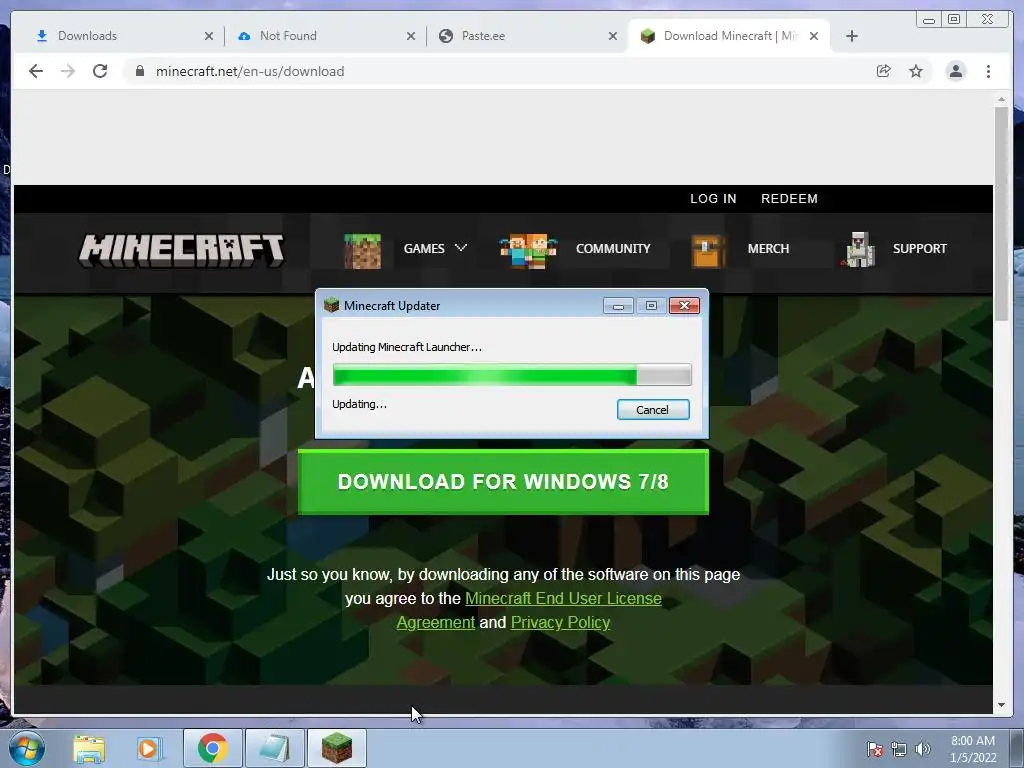1024x768 pixels.
Task: Close the Downloads tab
Action: [x=209, y=36]
